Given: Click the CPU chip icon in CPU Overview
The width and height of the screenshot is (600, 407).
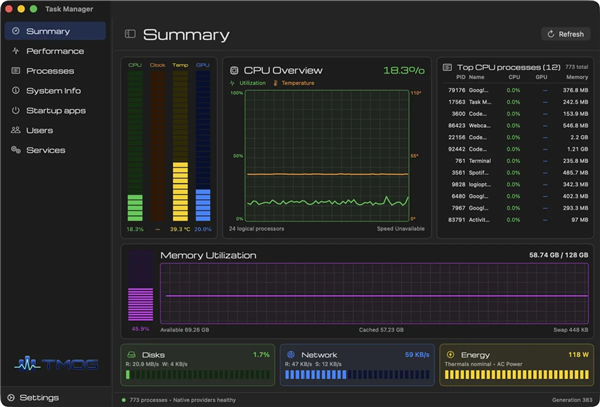Looking at the screenshot, I should coord(234,70).
